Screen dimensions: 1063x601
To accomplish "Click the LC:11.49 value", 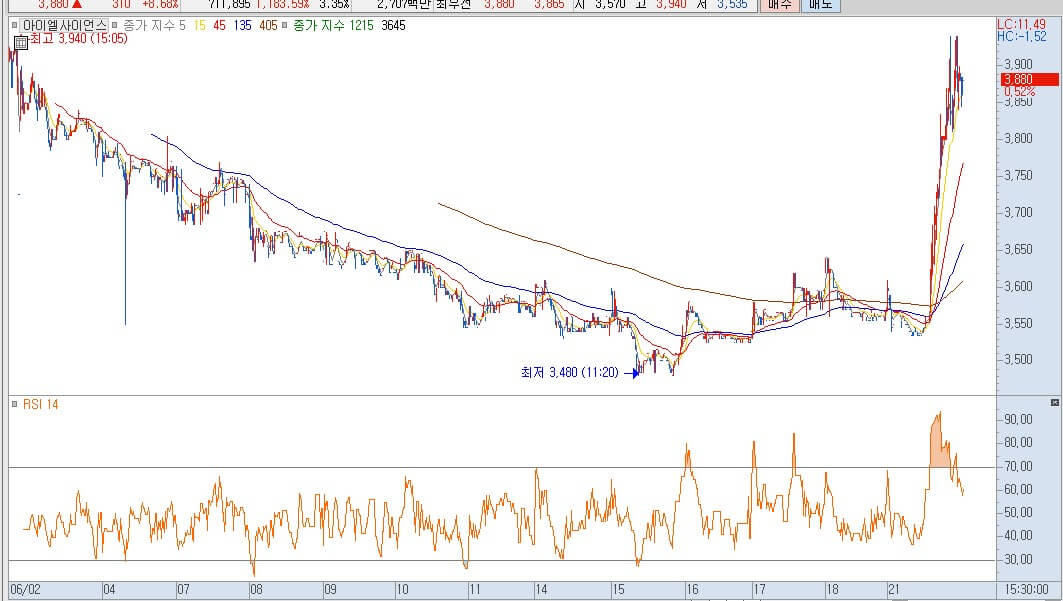I will tap(1021, 24).
